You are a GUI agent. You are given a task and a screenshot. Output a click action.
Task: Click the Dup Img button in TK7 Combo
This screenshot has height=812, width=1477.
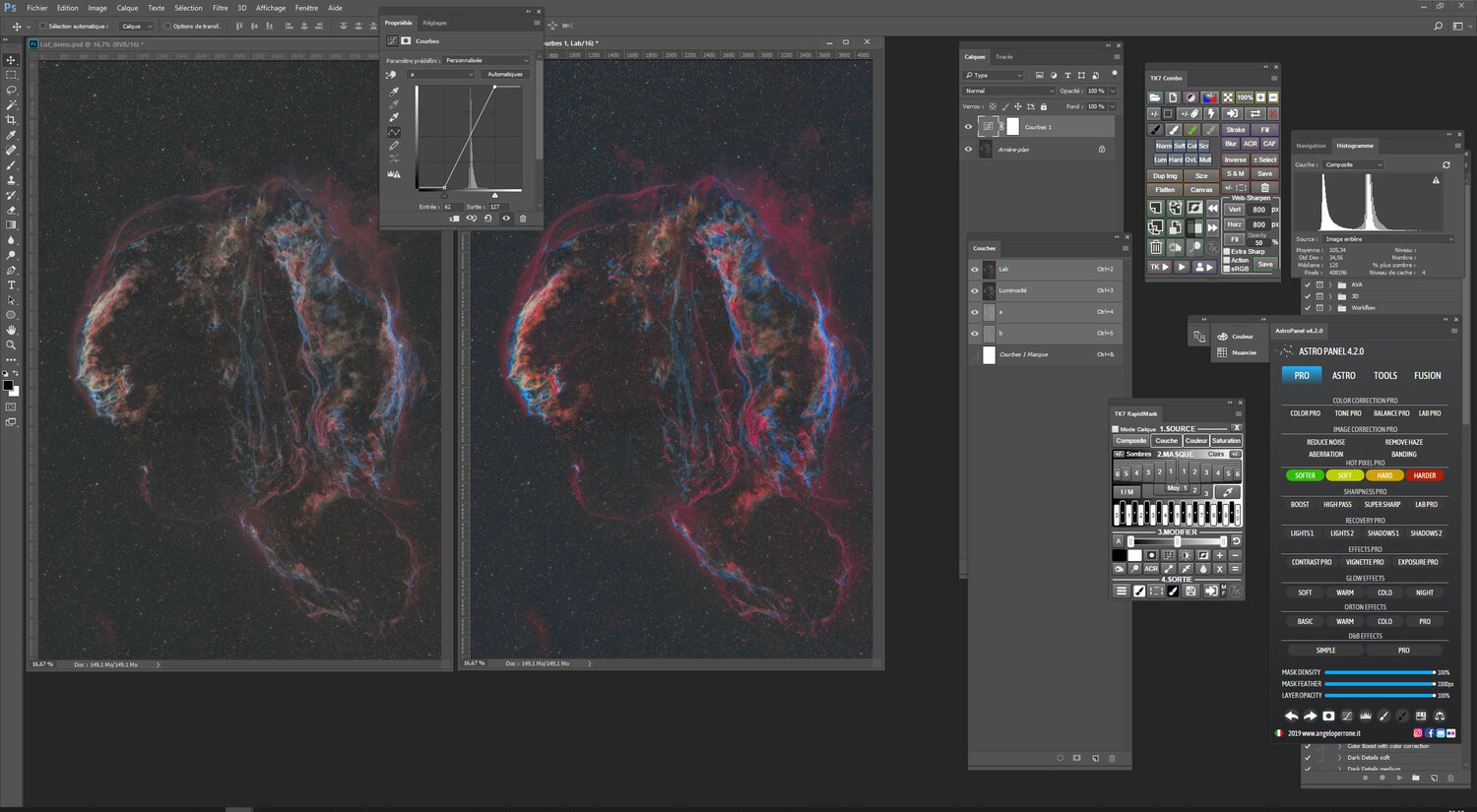coord(1166,175)
